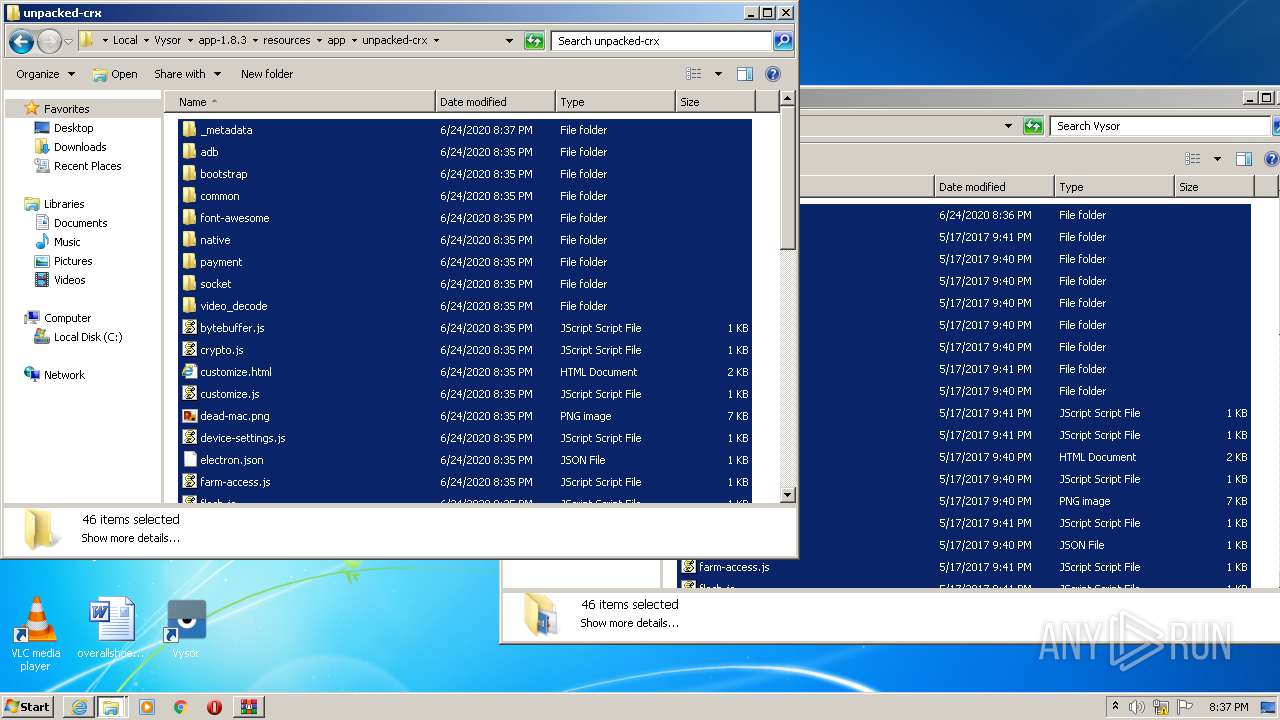Open Network in navigation pane
This screenshot has width=1280, height=720.
64,375
